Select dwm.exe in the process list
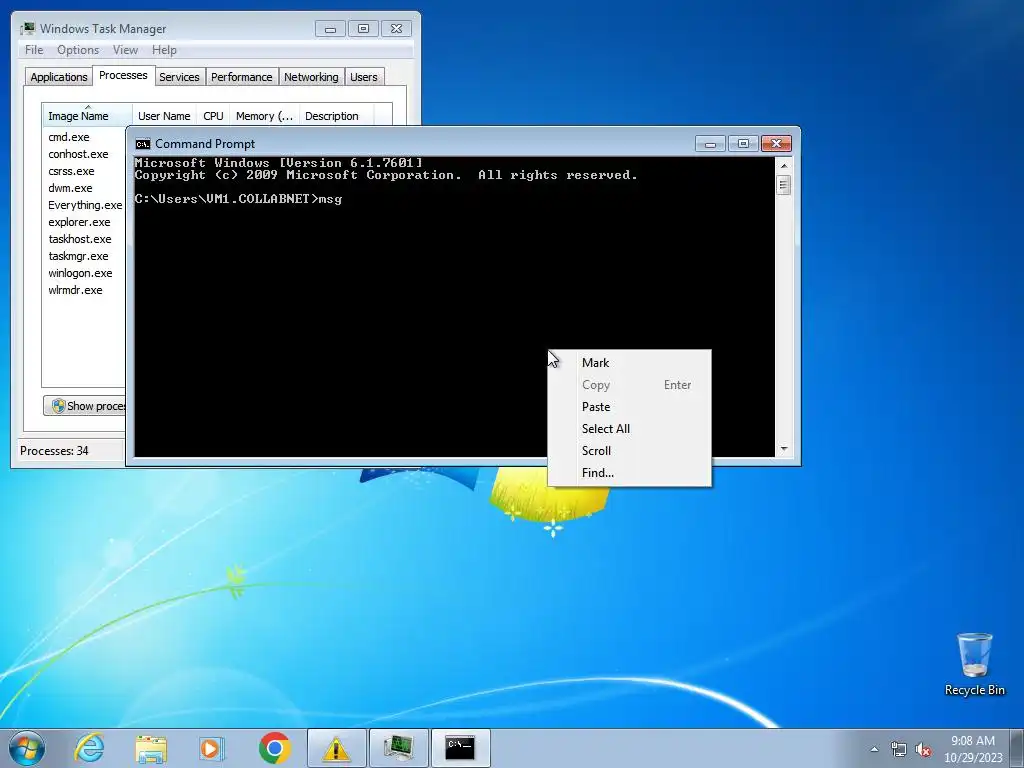This screenshot has height=768, width=1024. (70, 188)
